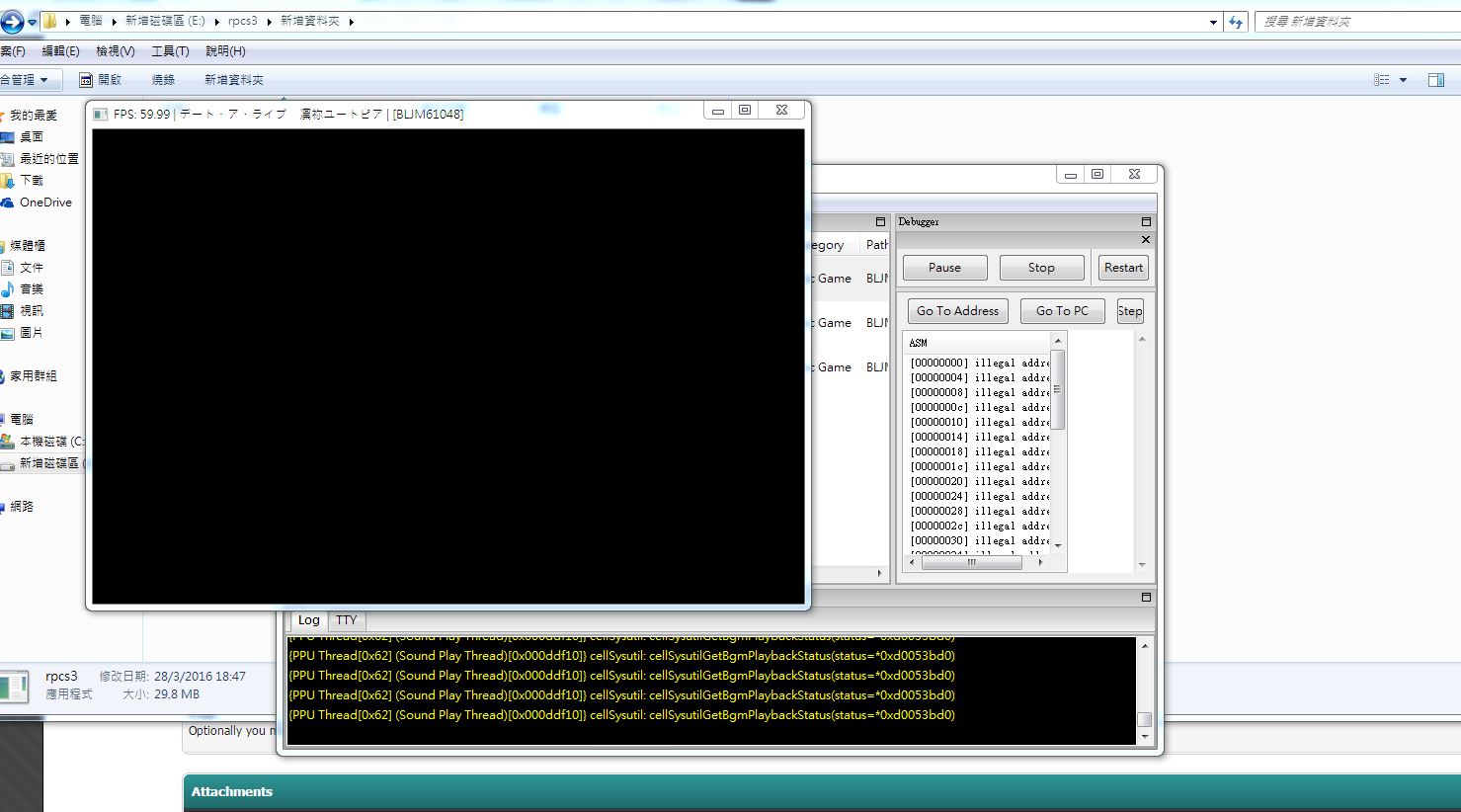Click the Pause button in Debugger
The height and width of the screenshot is (812, 1461).
pyautogui.click(x=944, y=268)
